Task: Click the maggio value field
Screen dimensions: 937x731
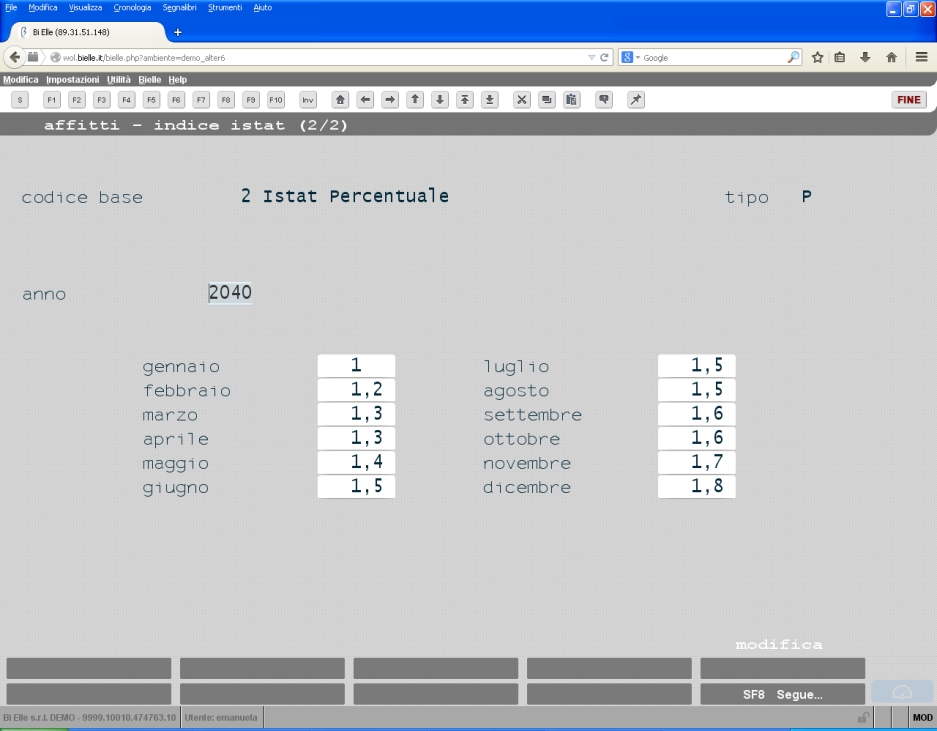Action: coord(356,462)
